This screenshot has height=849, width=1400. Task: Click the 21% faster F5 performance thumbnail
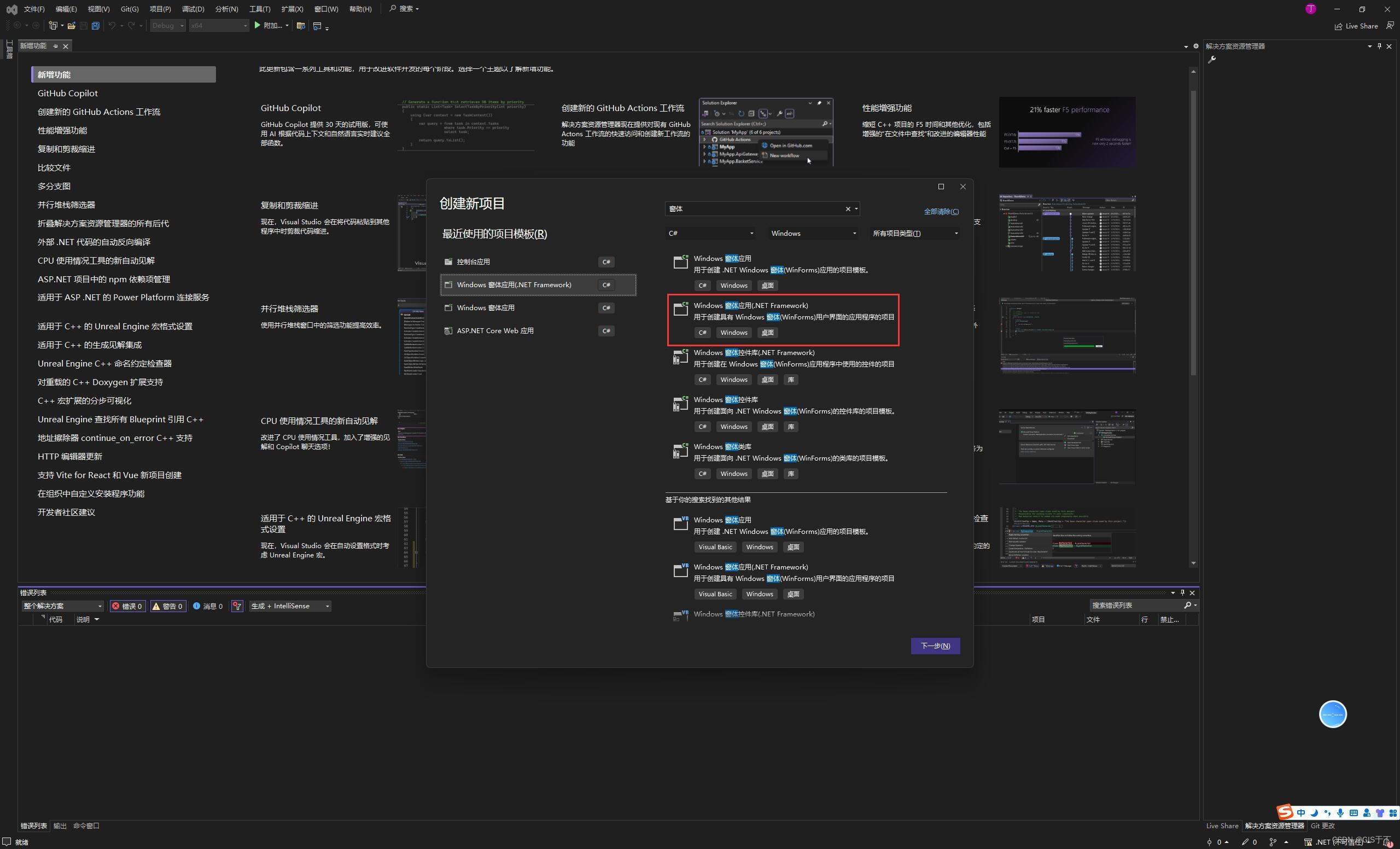pos(1067,132)
